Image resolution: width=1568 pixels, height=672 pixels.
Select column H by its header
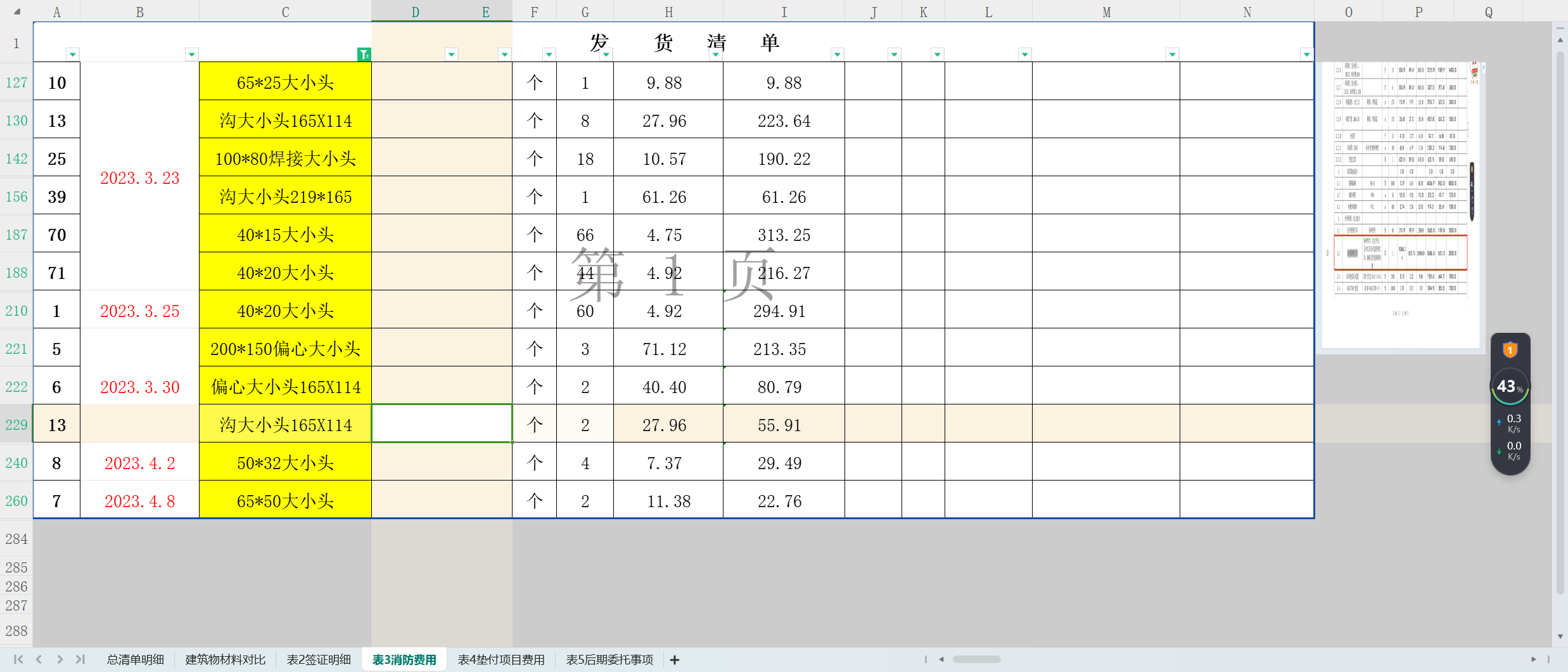point(668,11)
